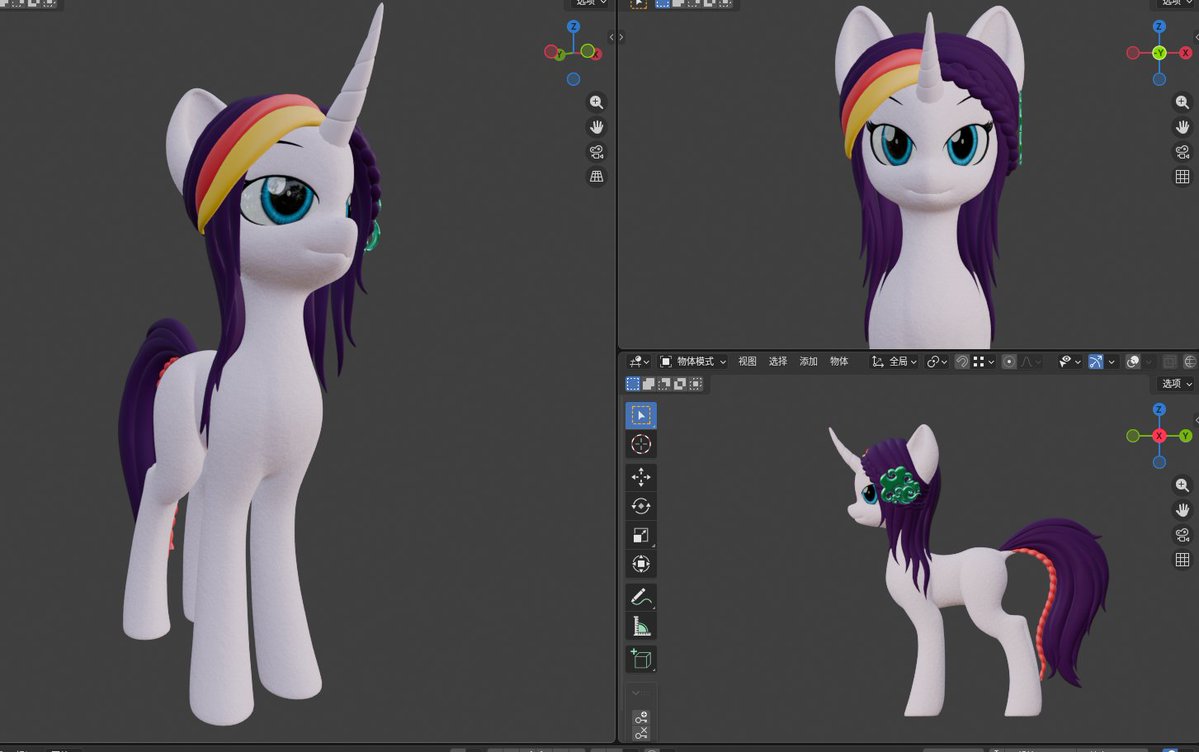Show the sidebar arrow of the perspective viewport

(x=611, y=37)
